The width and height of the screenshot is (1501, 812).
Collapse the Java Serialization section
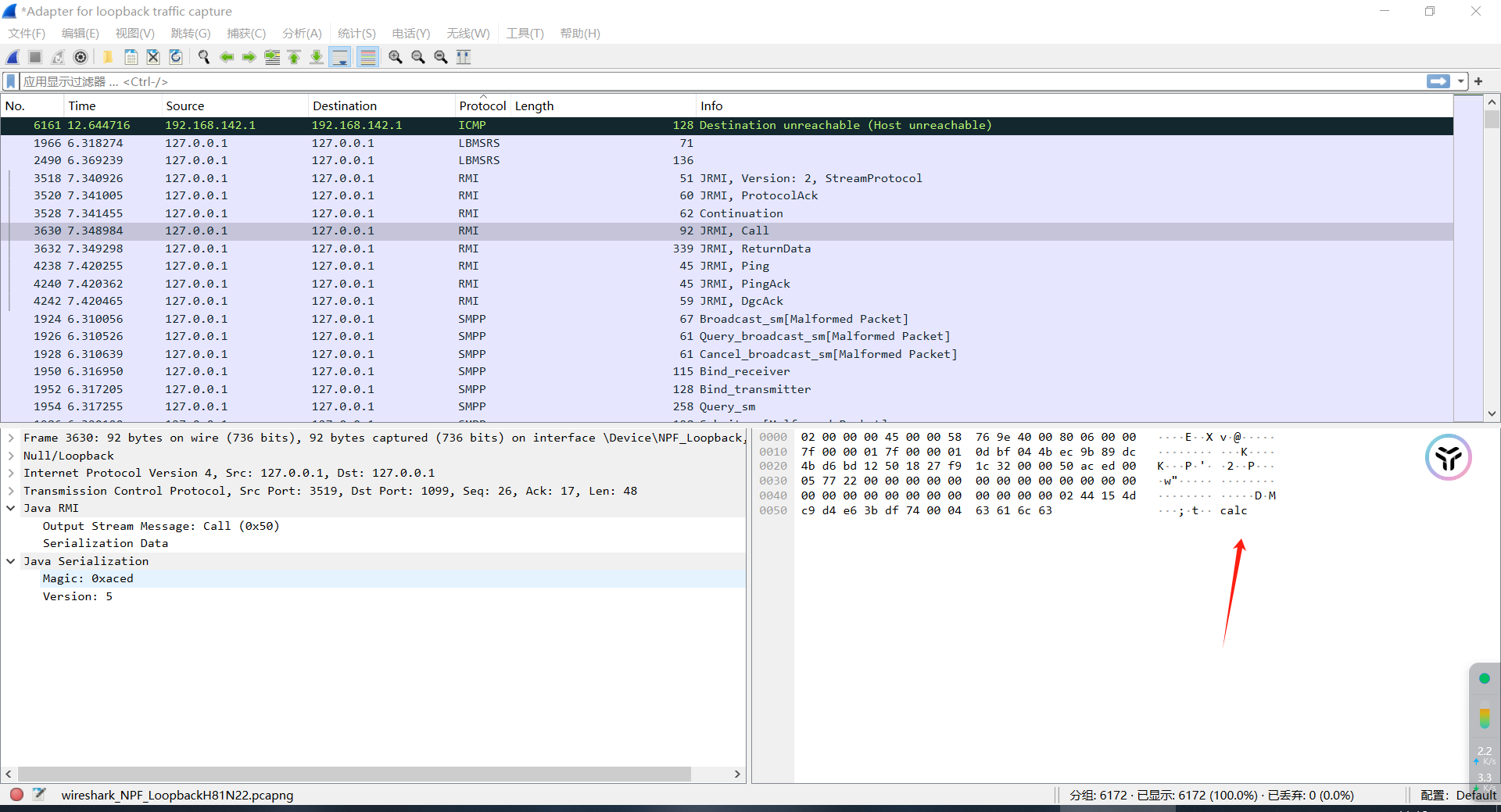pyautogui.click(x=11, y=561)
